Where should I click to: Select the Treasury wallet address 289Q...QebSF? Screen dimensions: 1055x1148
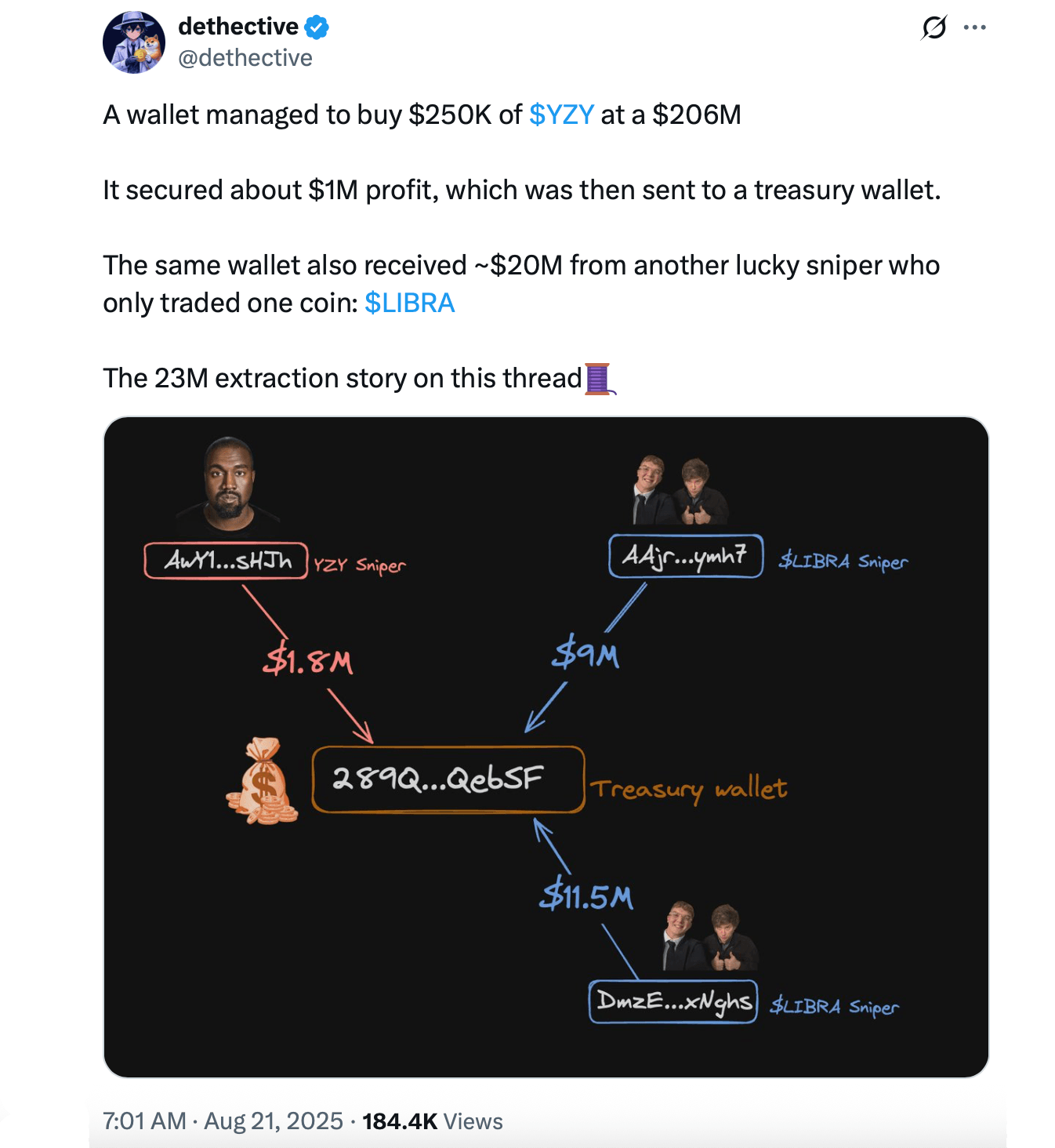point(447,780)
